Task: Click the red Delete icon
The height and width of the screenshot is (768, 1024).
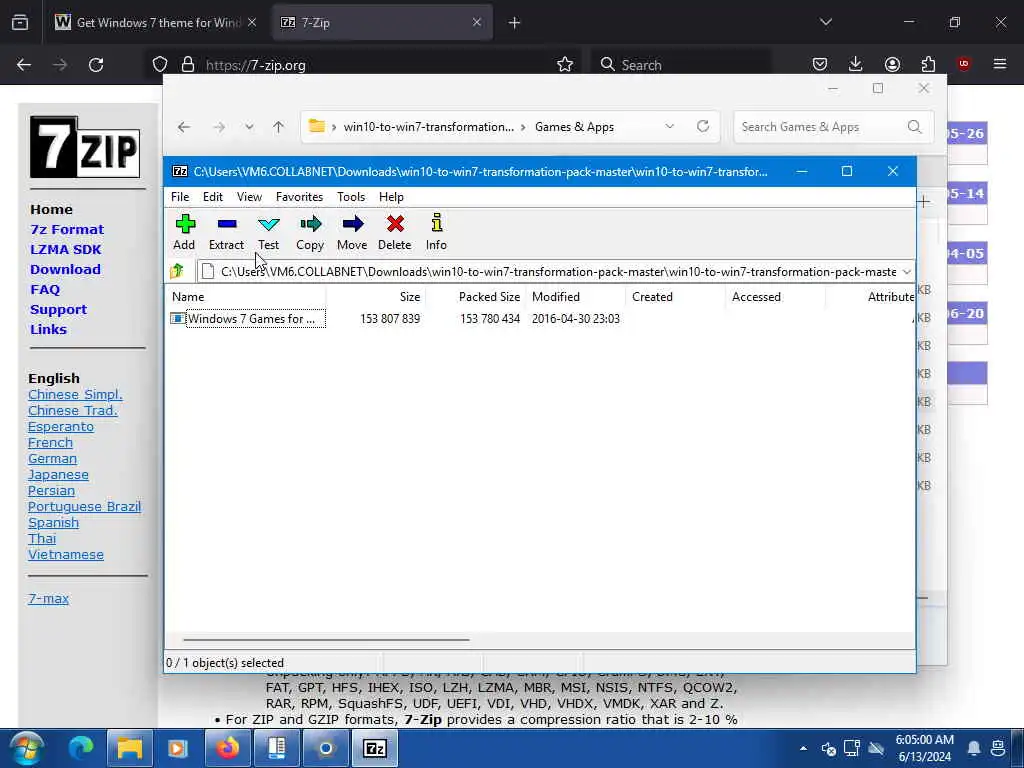Action: (394, 232)
